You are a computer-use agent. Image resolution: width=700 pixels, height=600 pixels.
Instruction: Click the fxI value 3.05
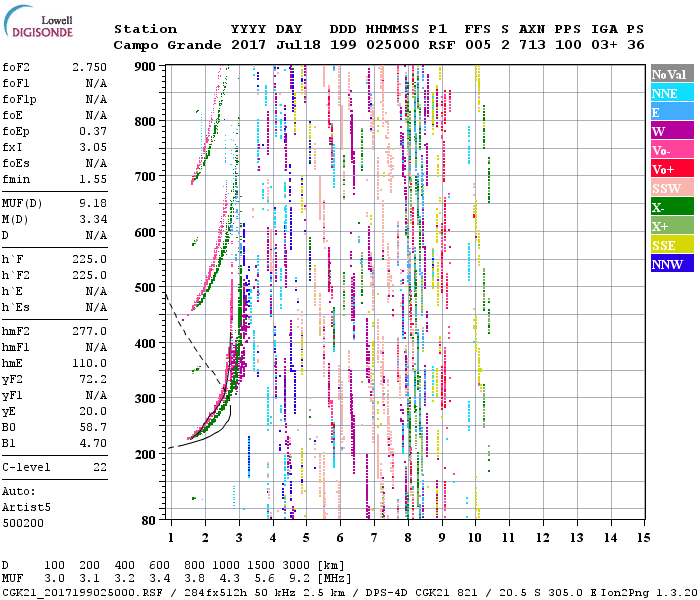[93, 148]
